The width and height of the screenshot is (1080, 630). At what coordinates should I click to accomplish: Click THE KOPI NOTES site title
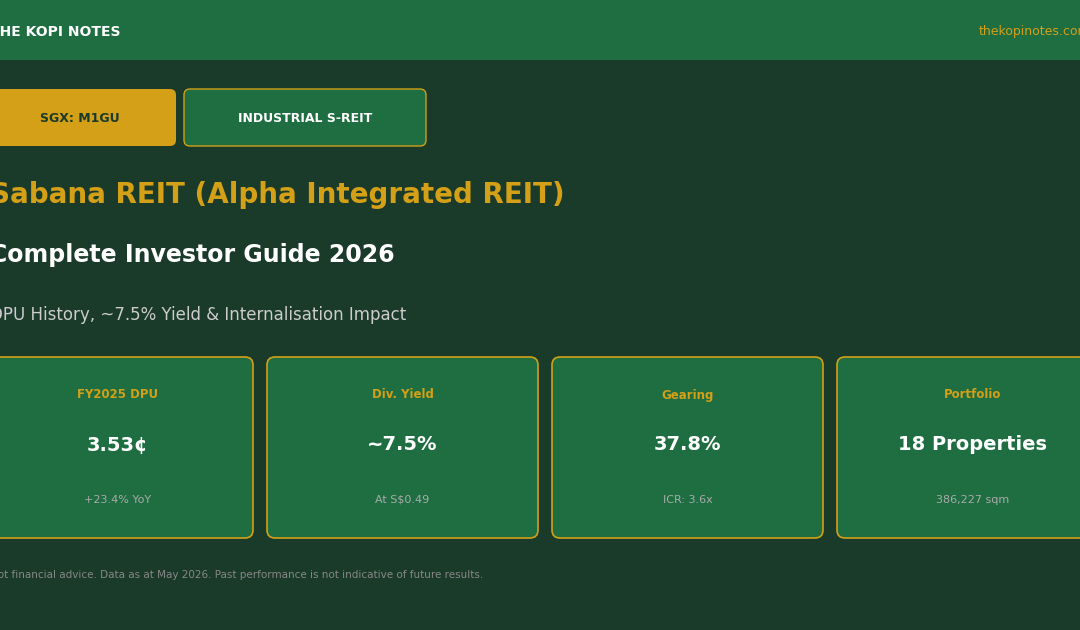[x=59, y=32]
